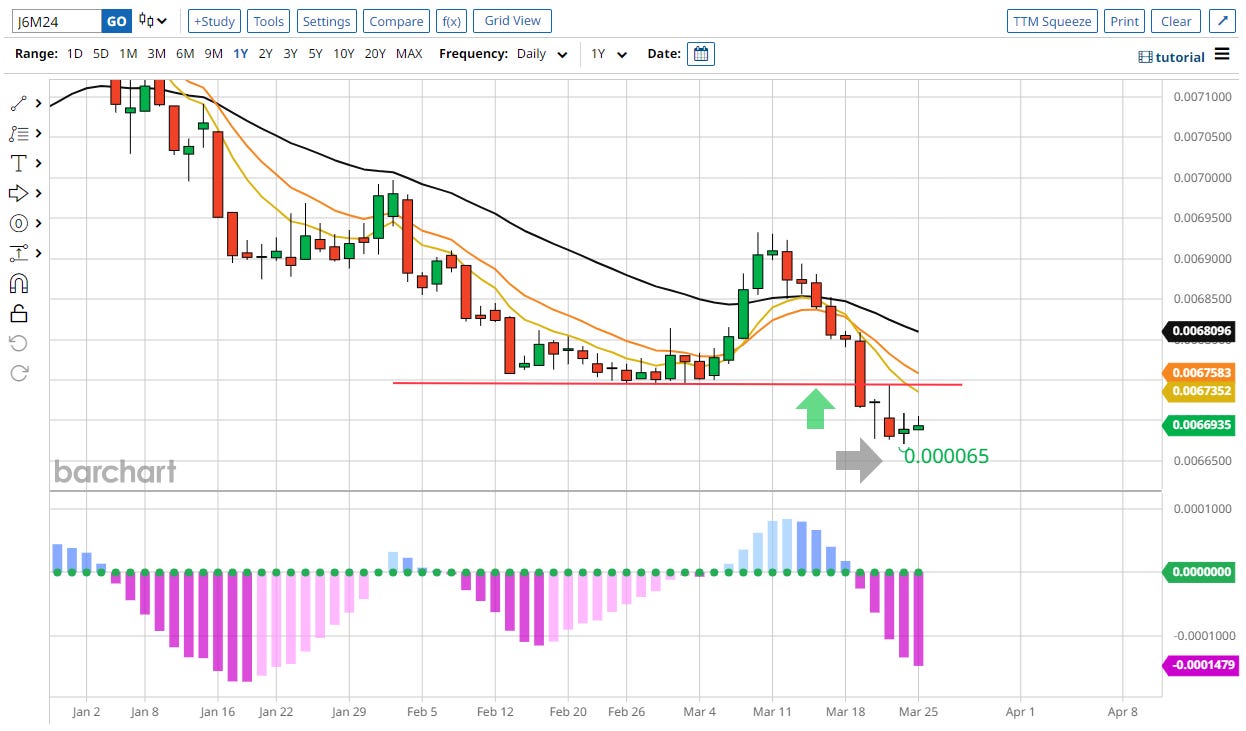The image size is (1246, 731).
Task: Select the 5D range
Action: click(x=101, y=54)
